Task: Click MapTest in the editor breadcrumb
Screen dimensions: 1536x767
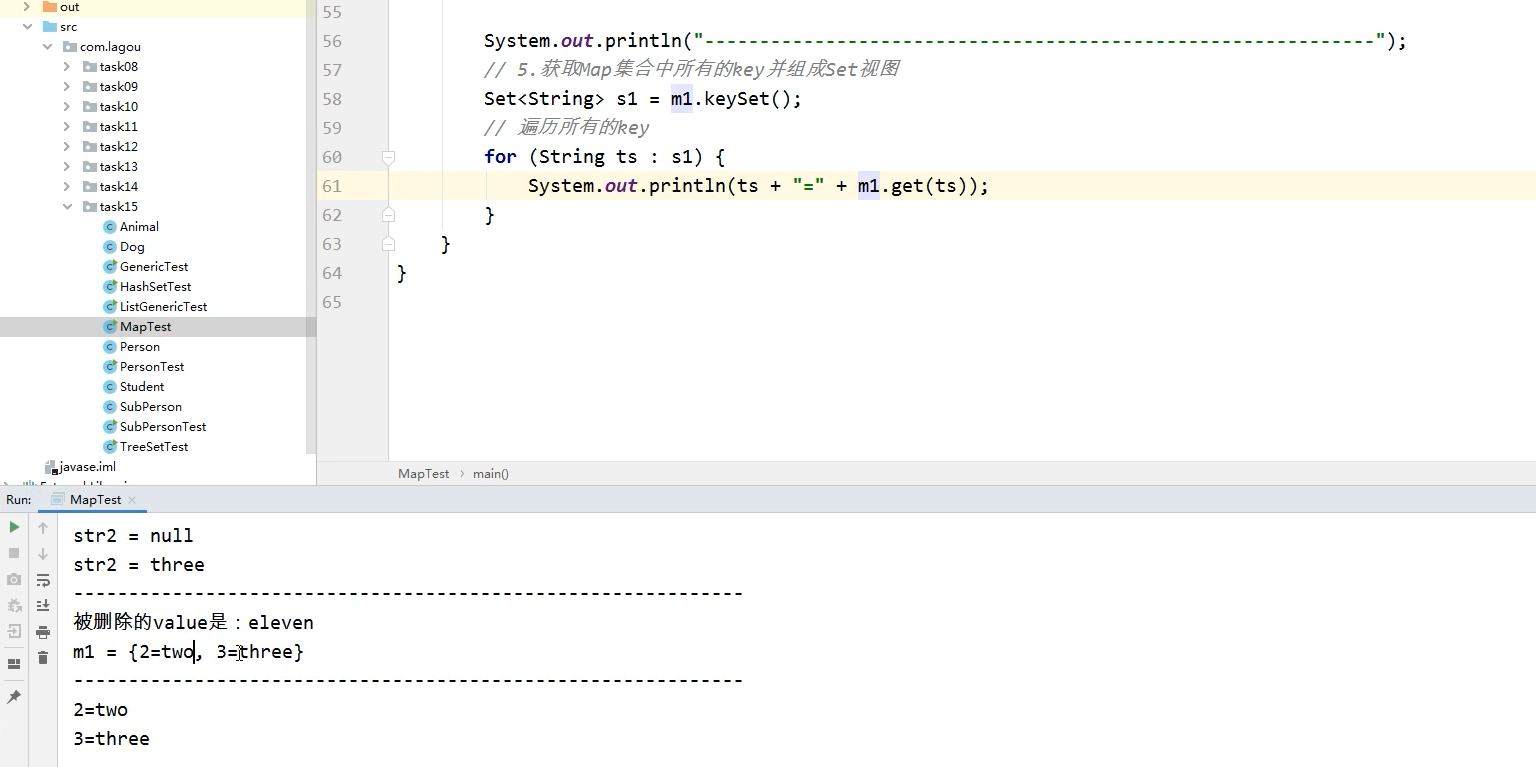Action: (x=424, y=474)
